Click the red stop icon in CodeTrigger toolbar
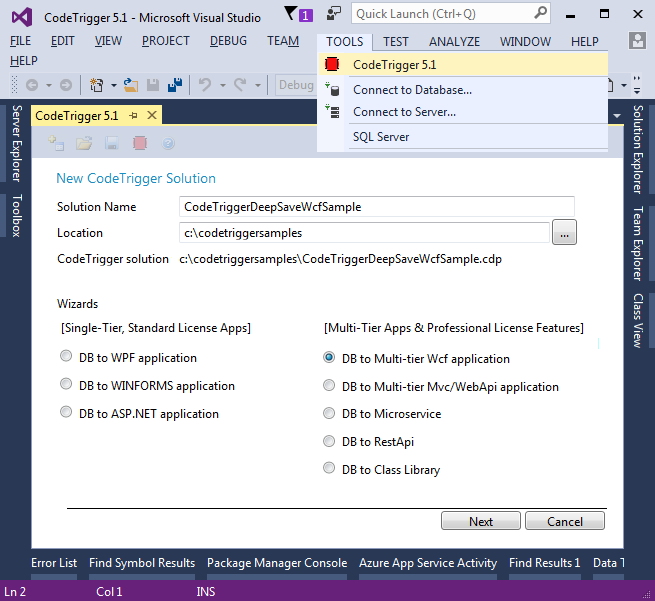Screen dimensions: 655x601 [140, 144]
